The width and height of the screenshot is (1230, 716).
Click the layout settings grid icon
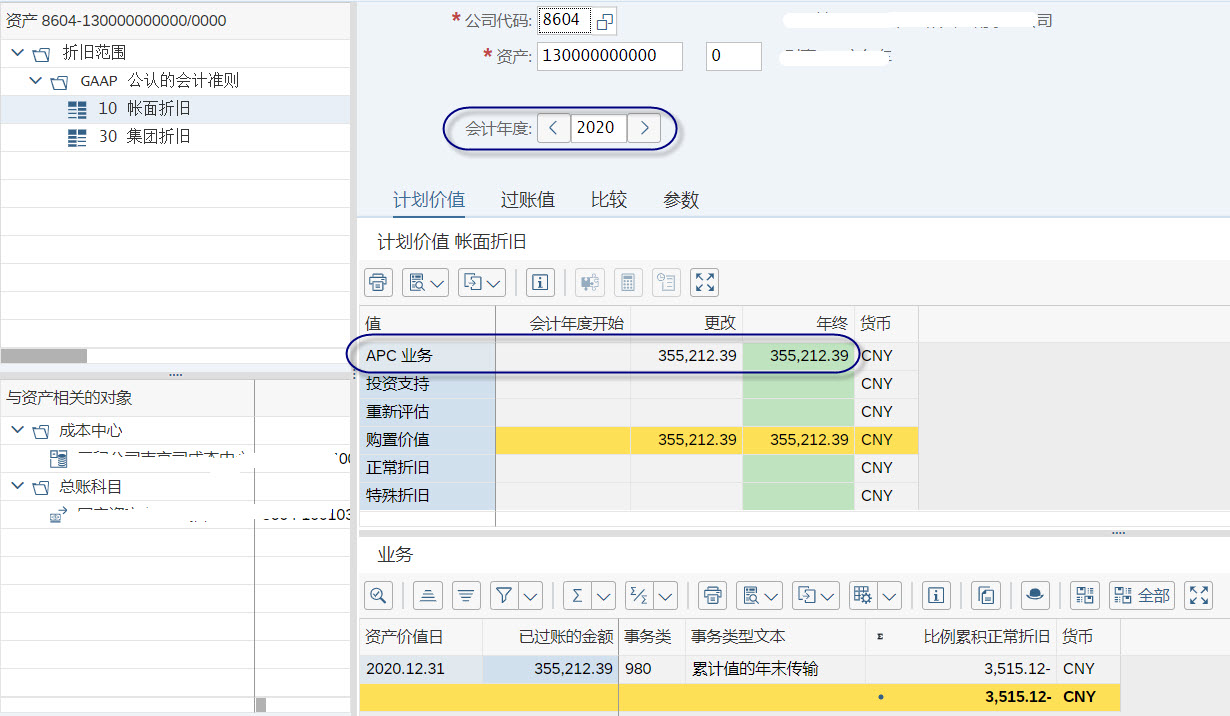861,596
